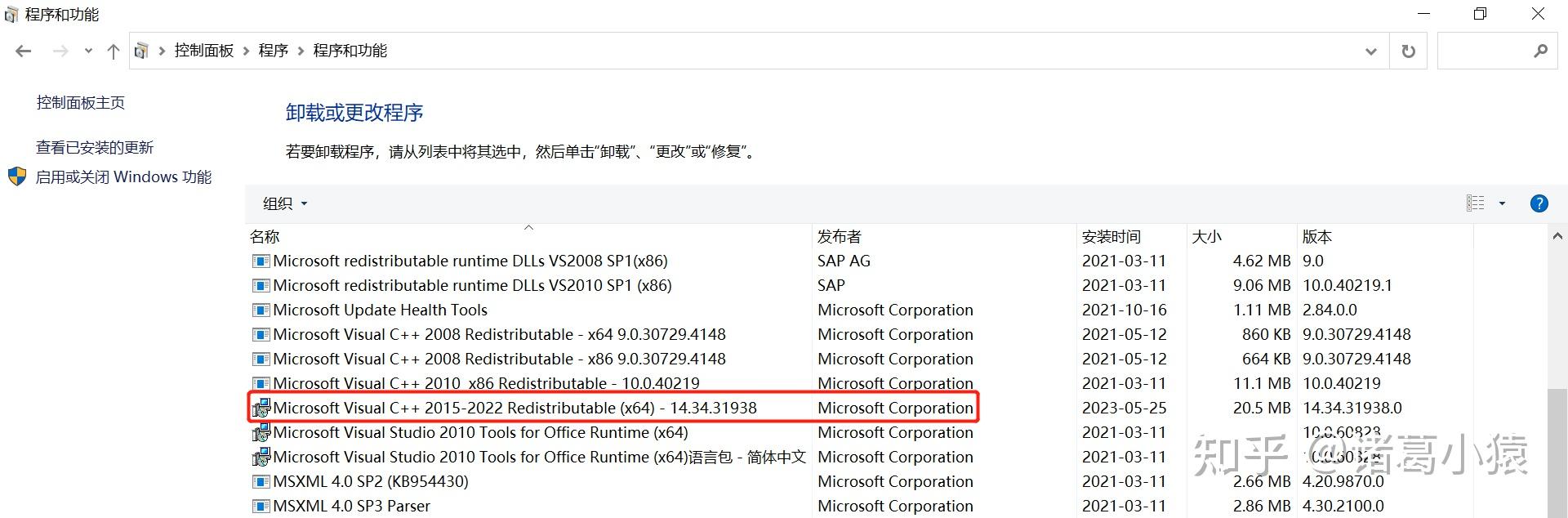Select 程序和功能 breadcrumb

click(x=350, y=51)
